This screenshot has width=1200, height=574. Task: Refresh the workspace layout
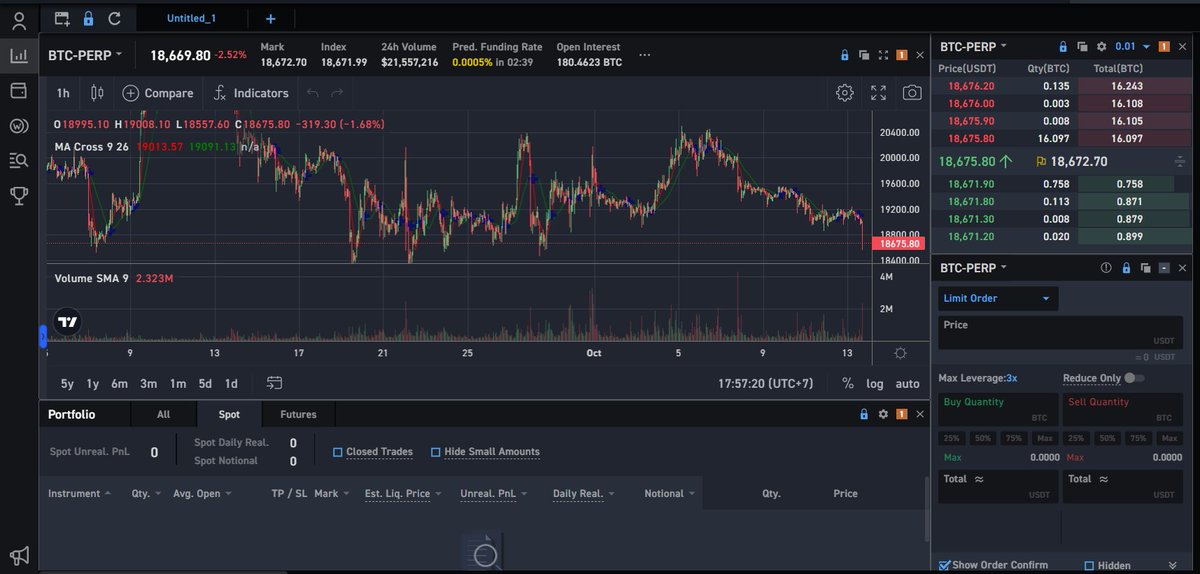(x=114, y=18)
